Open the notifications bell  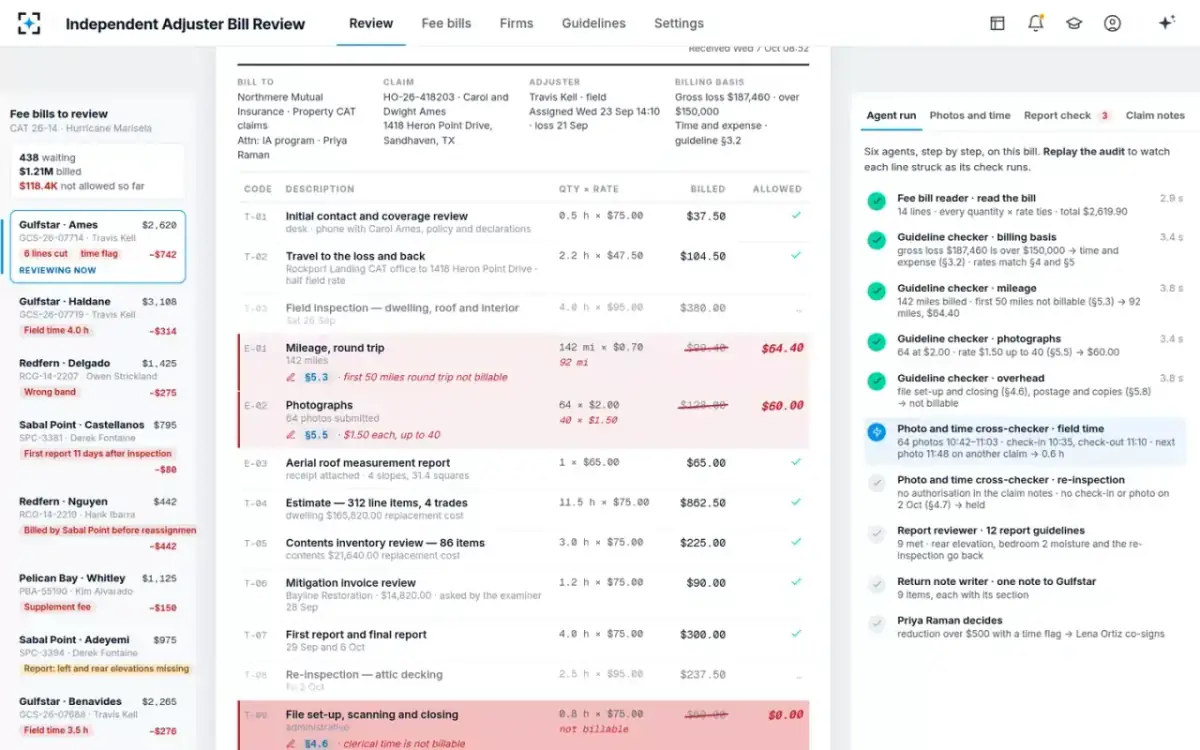[1036, 23]
